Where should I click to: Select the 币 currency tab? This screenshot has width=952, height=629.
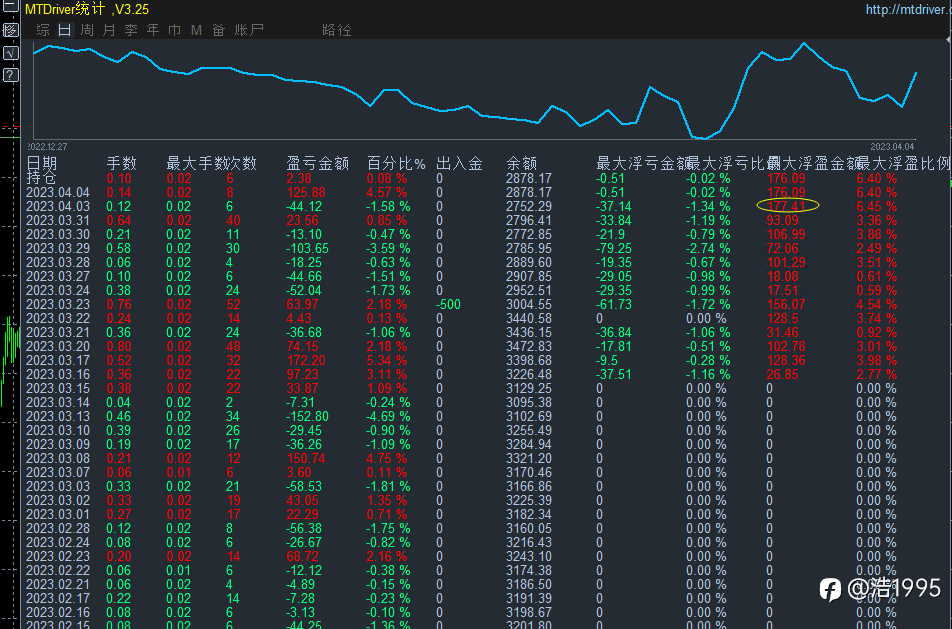click(x=174, y=30)
